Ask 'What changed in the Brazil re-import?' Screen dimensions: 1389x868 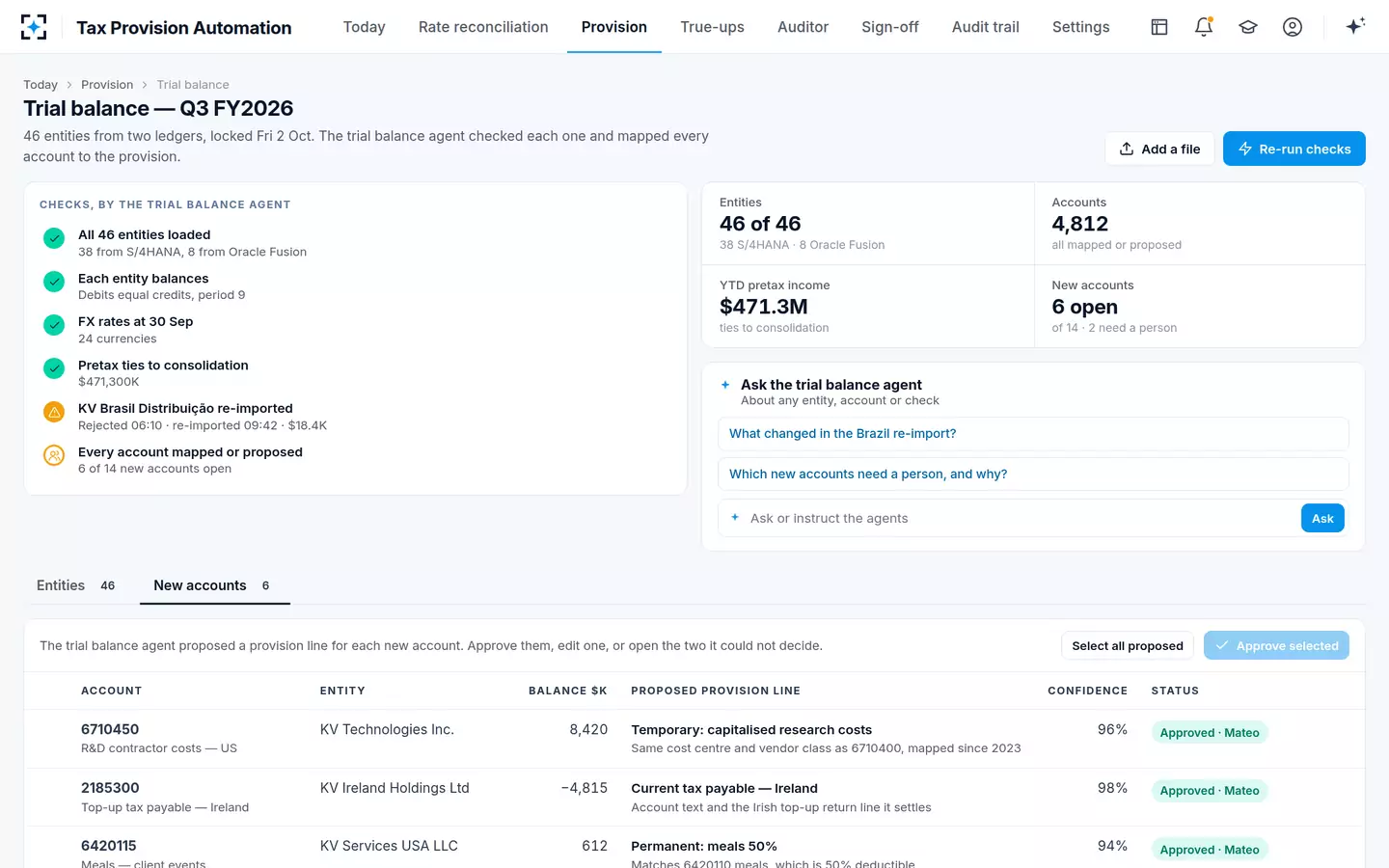(1033, 434)
